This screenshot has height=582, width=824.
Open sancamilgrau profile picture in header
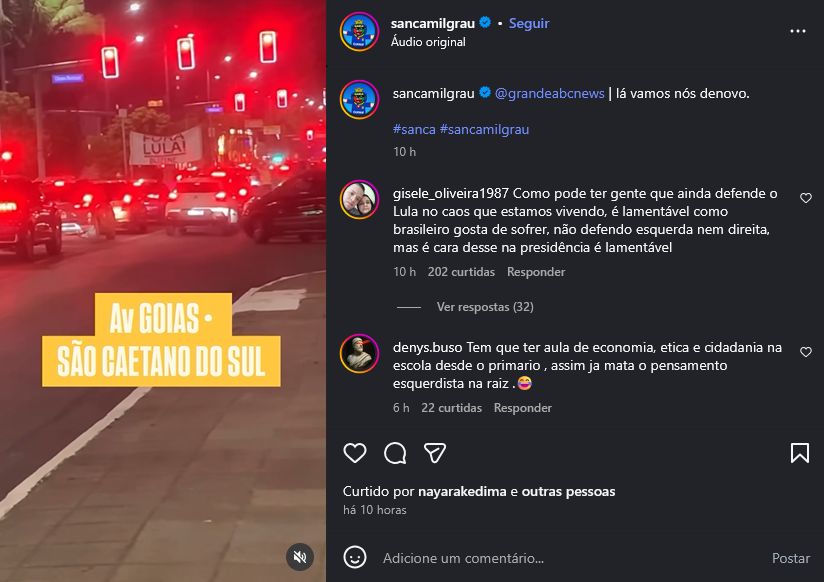click(x=359, y=32)
